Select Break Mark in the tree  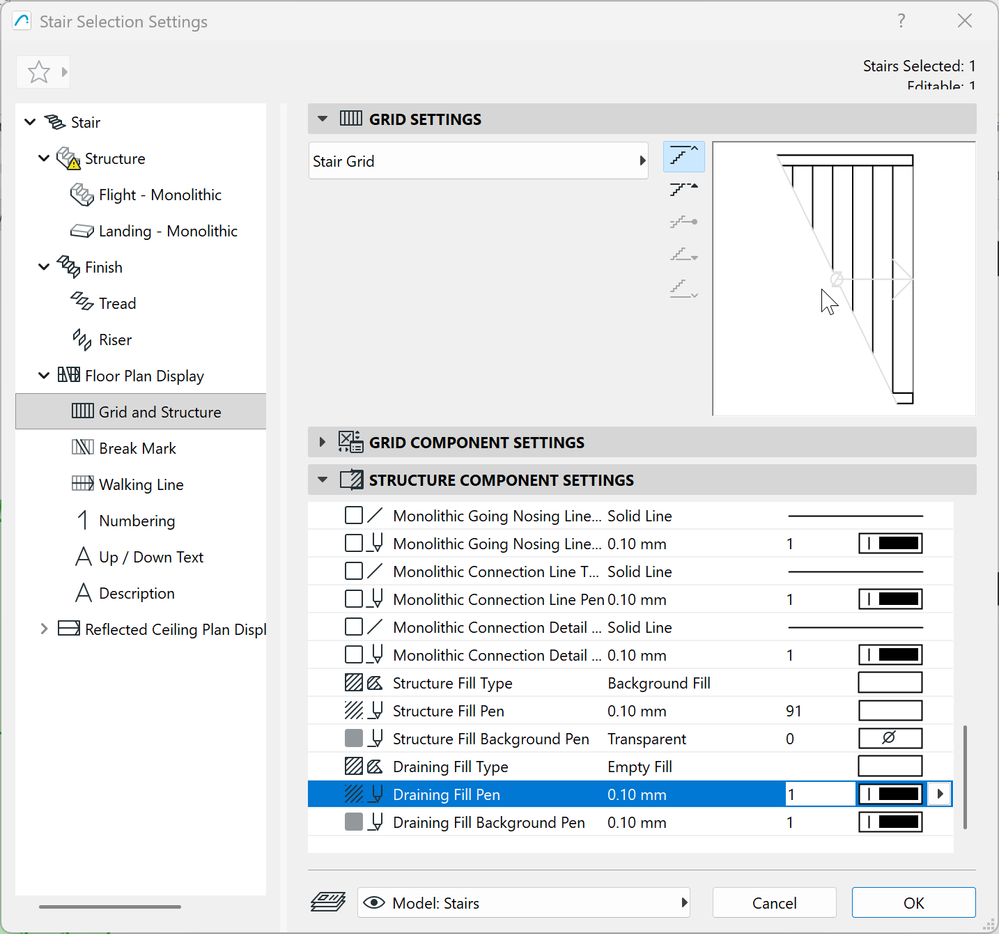137,448
